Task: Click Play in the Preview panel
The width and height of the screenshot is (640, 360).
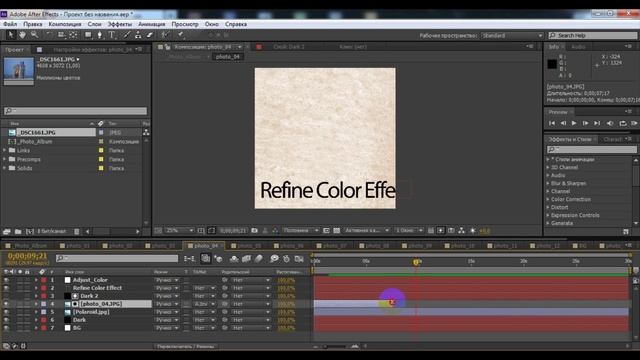Action: tap(574, 123)
